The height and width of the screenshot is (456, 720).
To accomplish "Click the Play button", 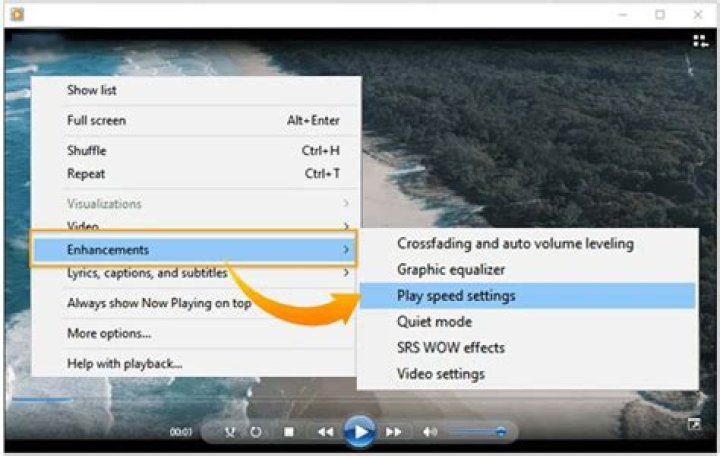I will click(x=360, y=432).
